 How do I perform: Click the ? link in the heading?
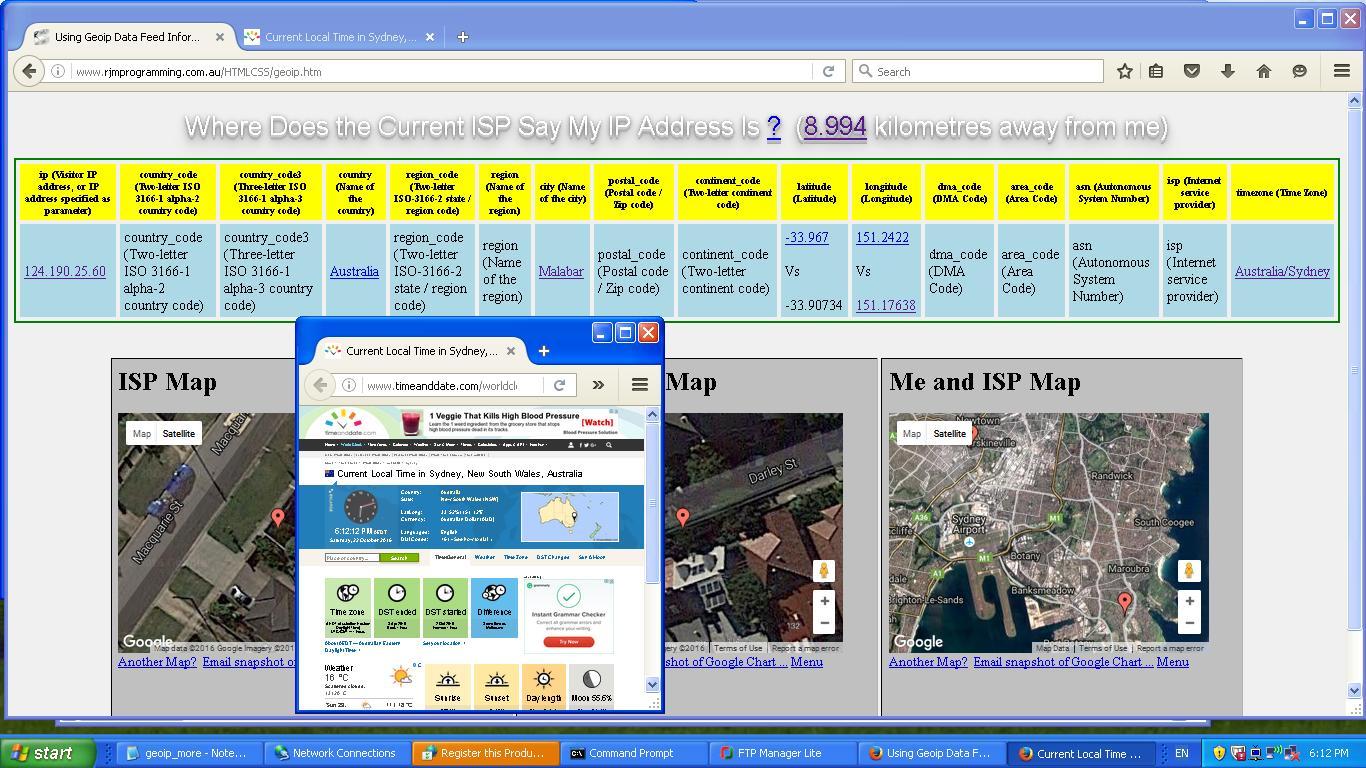pos(773,127)
